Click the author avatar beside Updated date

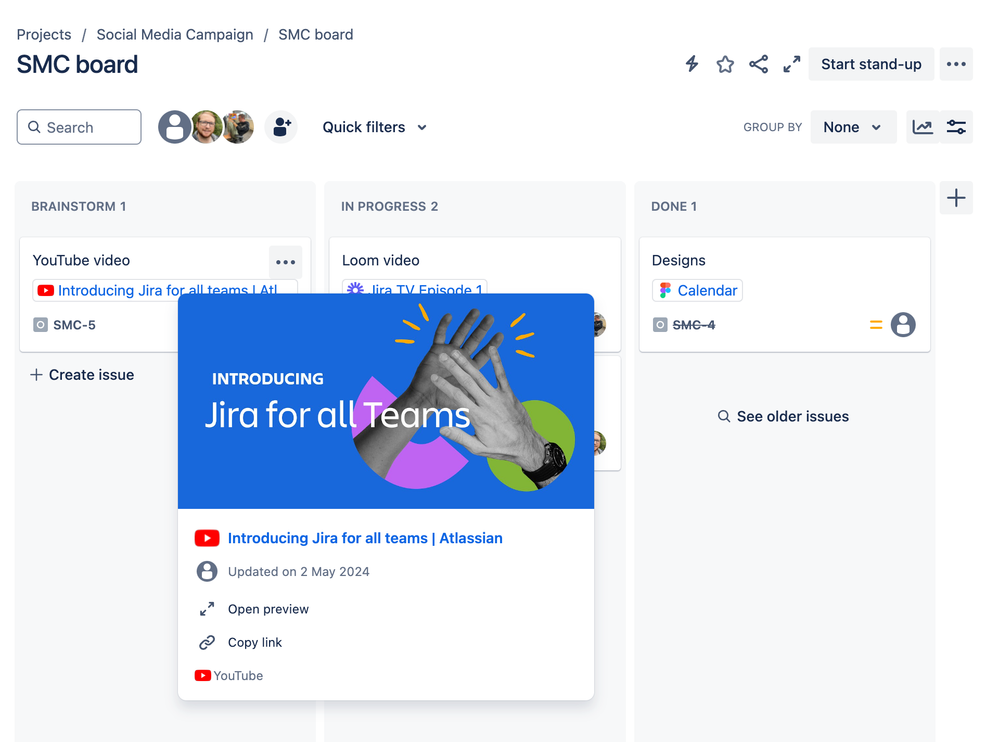point(207,571)
